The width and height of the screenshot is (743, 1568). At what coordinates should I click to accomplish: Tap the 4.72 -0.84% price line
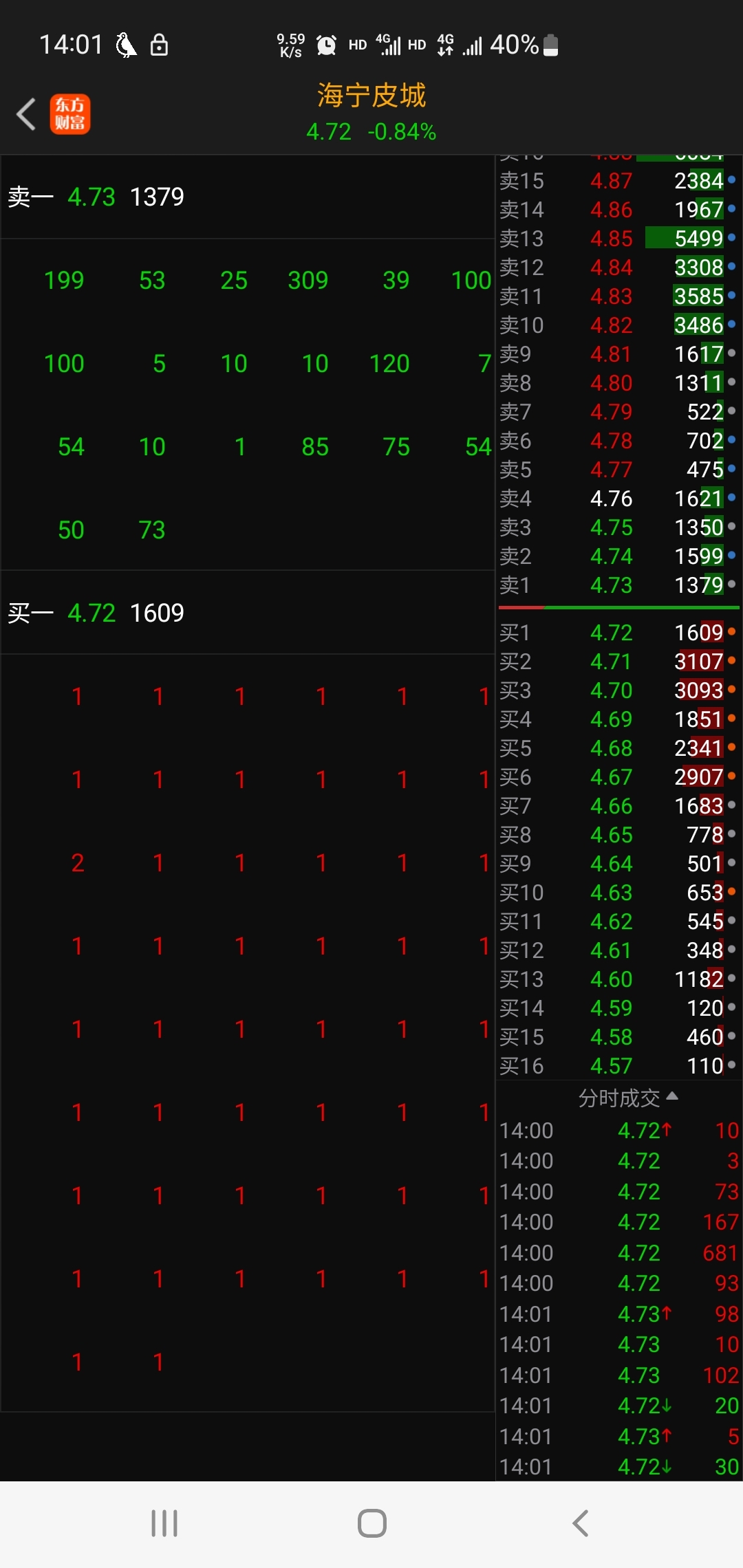(371, 131)
